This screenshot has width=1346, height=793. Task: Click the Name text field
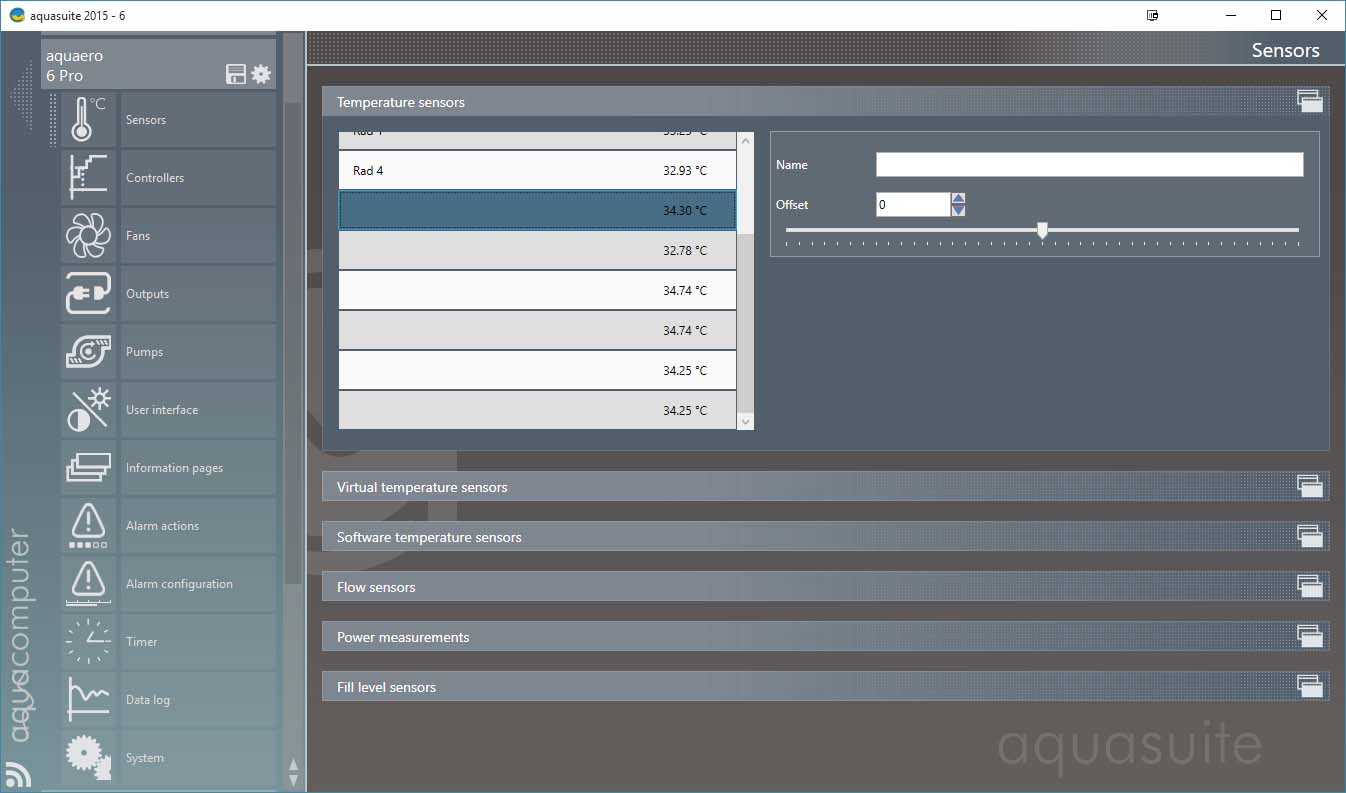1089,165
